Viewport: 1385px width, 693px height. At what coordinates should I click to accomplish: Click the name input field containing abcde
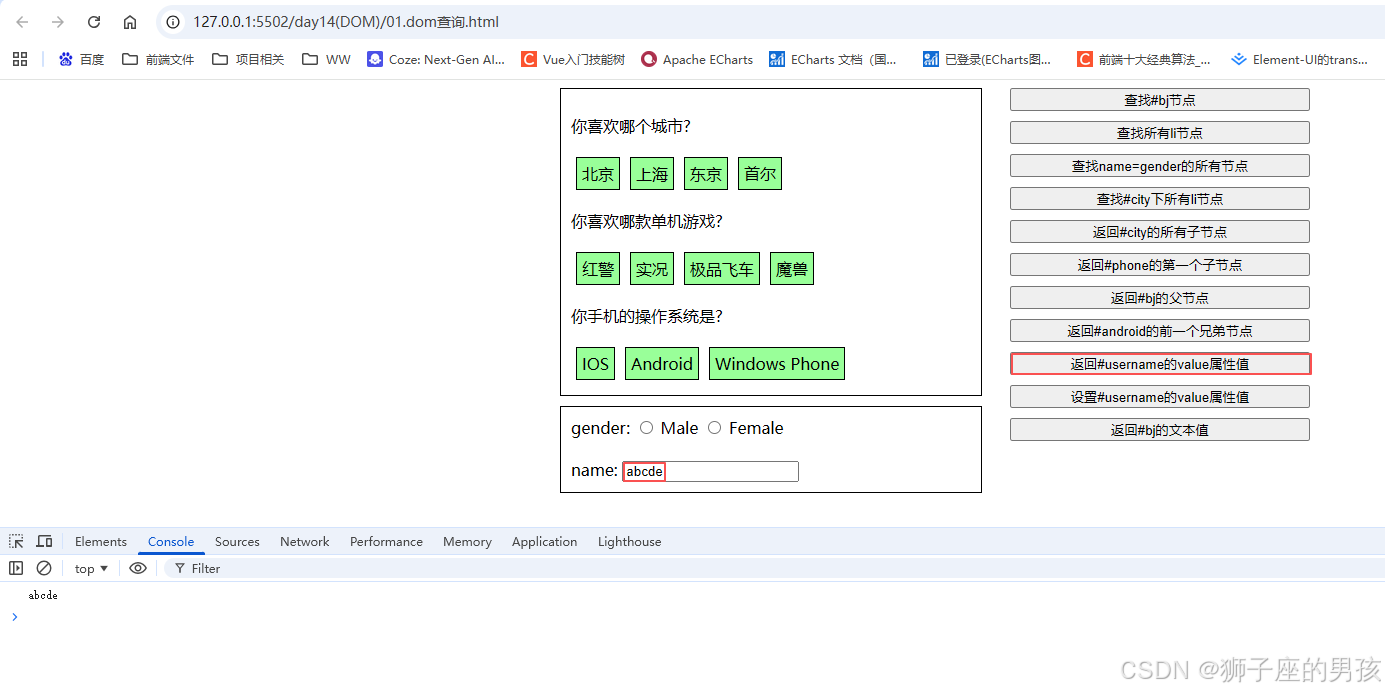click(x=710, y=471)
